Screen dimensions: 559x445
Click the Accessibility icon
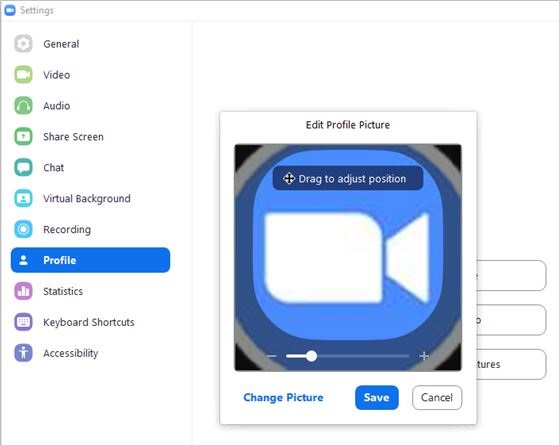tap(23, 353)
